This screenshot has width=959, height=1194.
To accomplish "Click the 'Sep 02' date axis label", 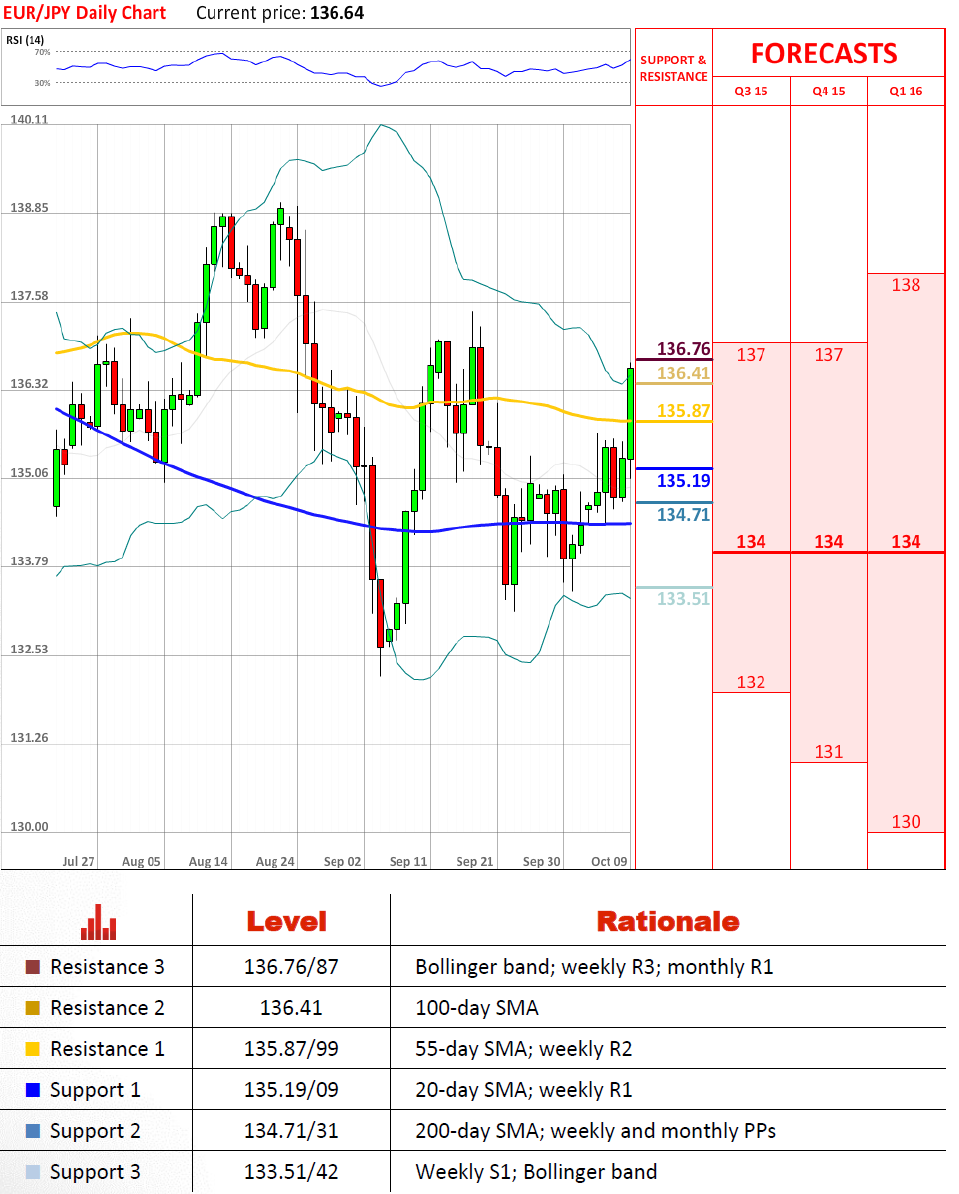I will click(x=342, y=862).
